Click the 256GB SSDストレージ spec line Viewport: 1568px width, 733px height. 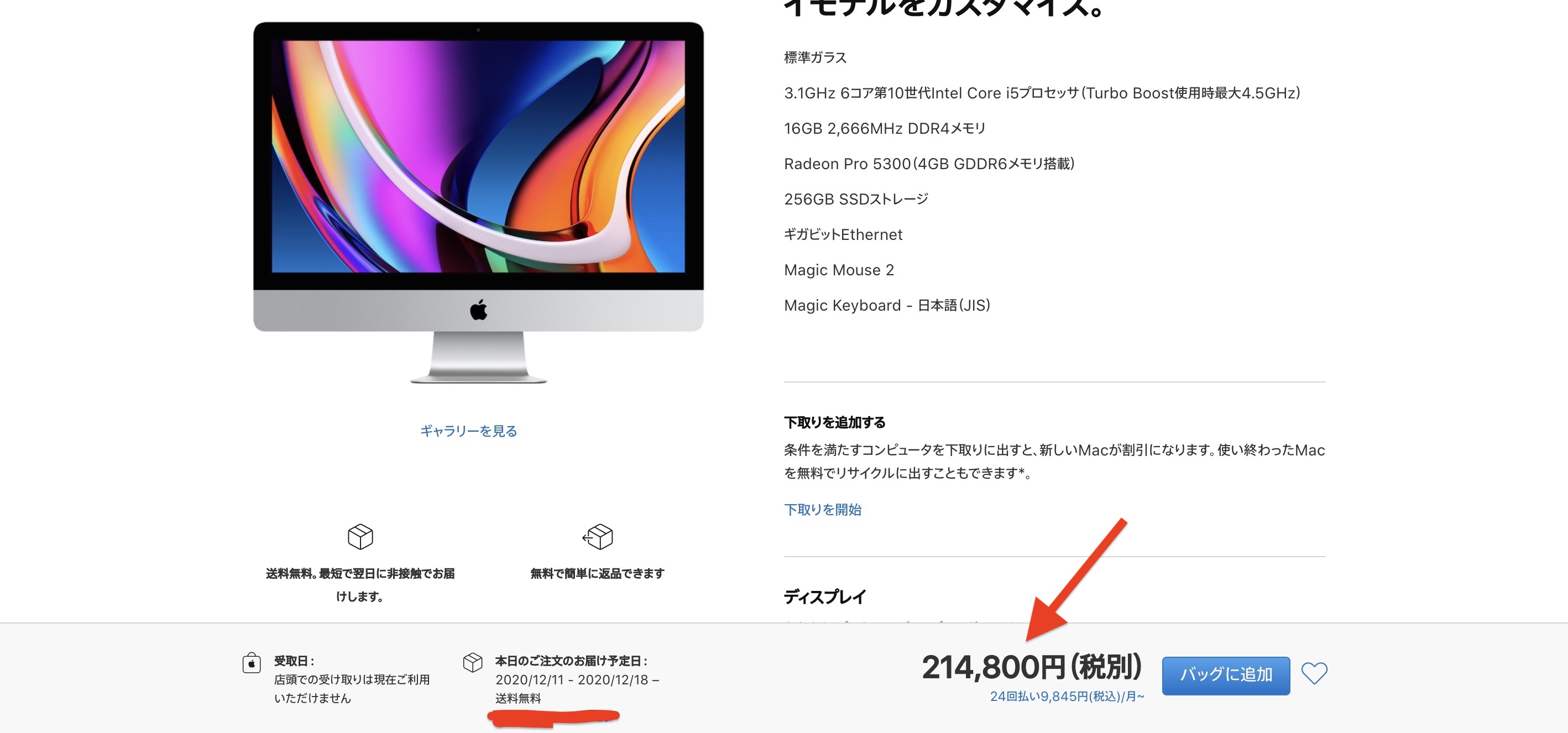856,199
